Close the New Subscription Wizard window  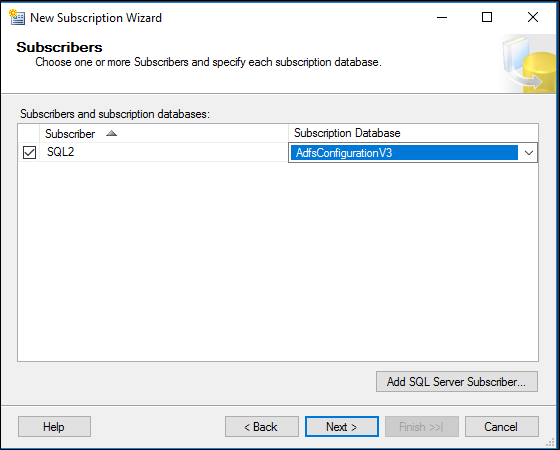(533, 17)
